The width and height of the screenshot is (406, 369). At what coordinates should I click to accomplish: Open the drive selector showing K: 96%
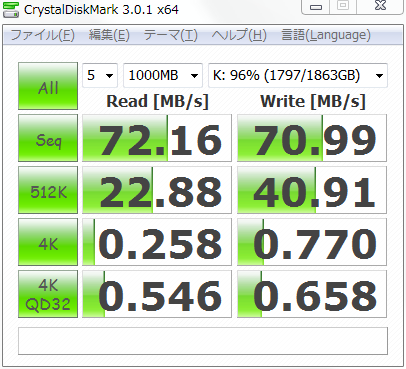298,75
